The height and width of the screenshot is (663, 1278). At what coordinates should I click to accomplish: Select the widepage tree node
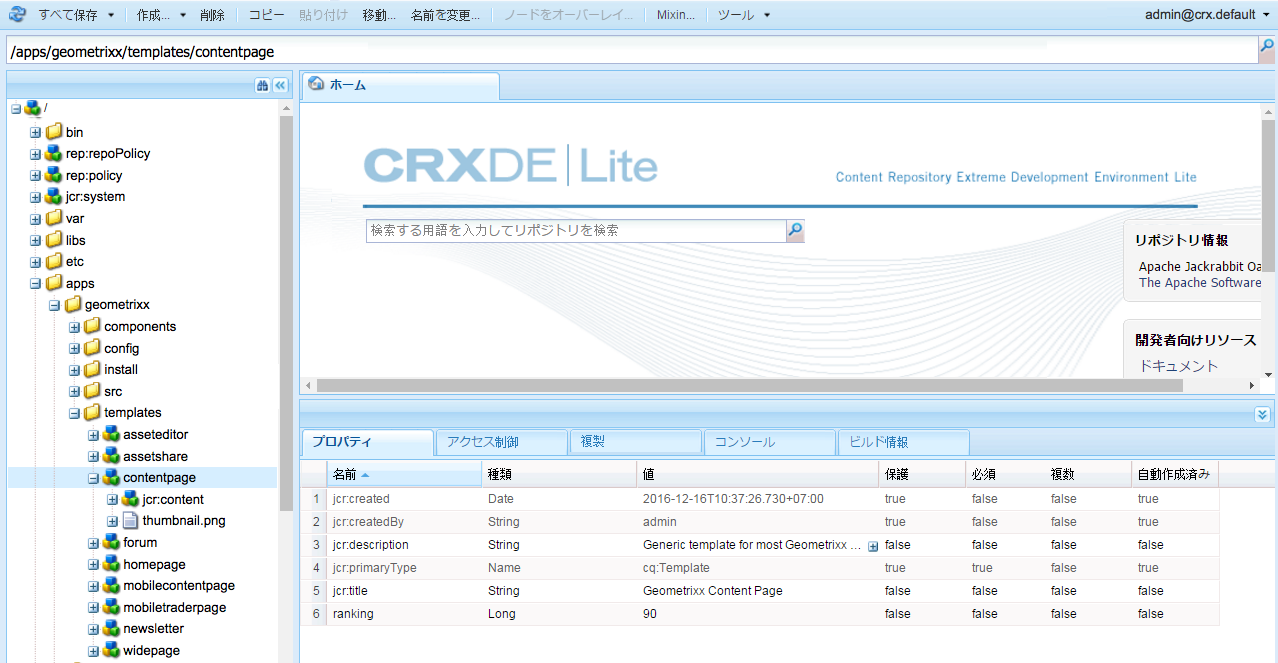point(151,650)
